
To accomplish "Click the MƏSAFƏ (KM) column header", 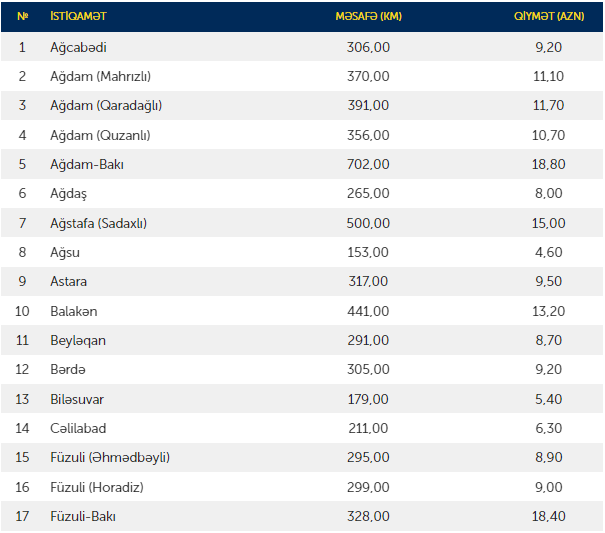I will [368, 17].
